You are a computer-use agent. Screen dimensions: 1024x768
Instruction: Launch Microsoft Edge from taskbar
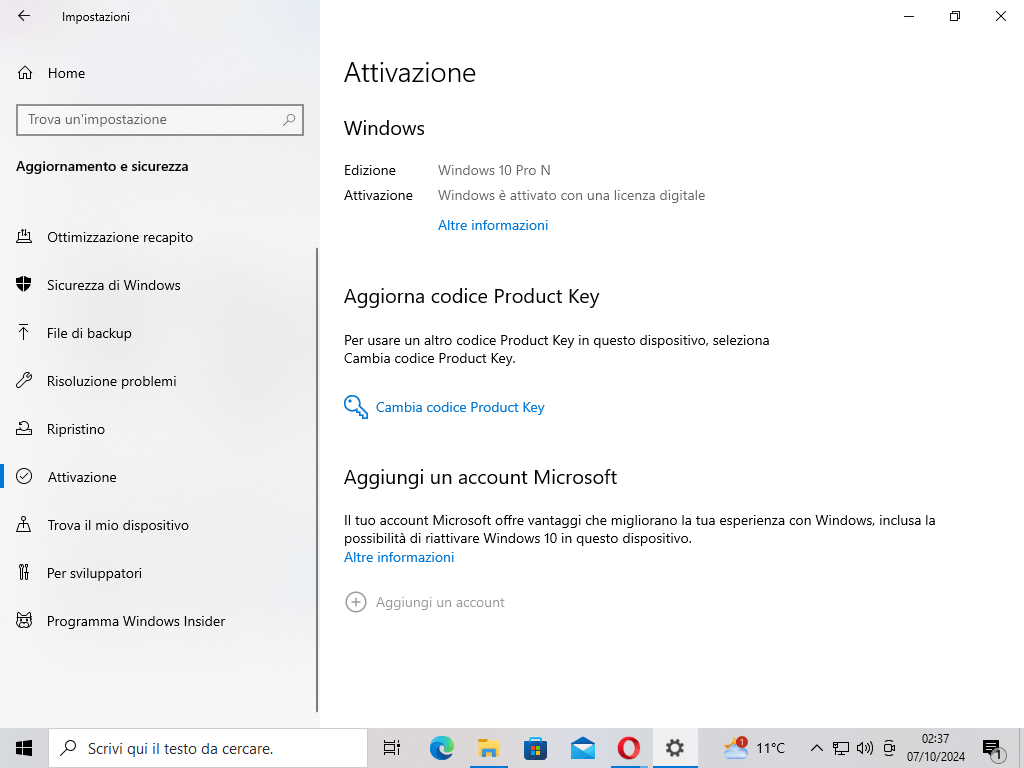(441, 748)
